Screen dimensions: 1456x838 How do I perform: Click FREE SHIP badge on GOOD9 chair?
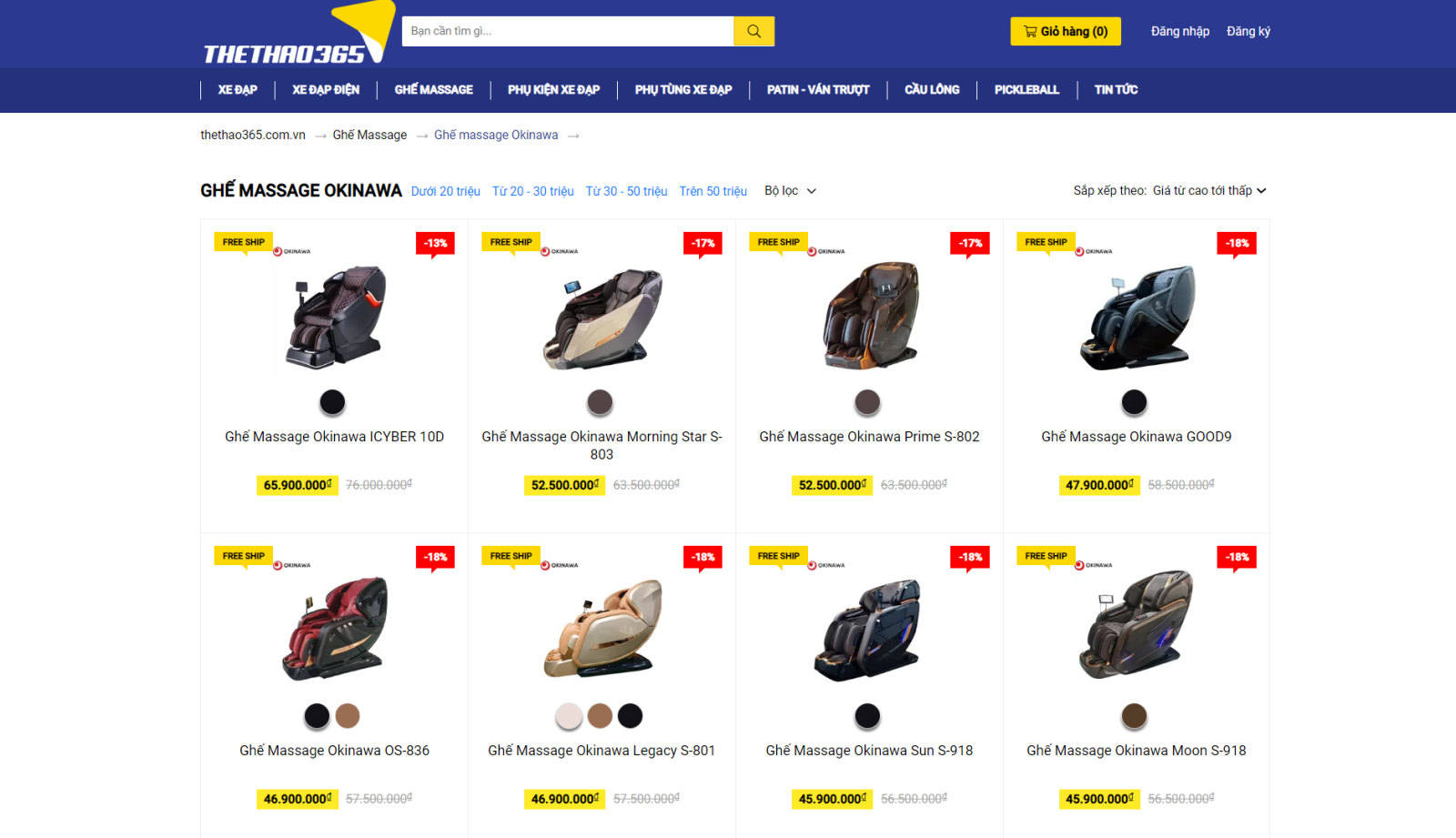[1046, 243]
